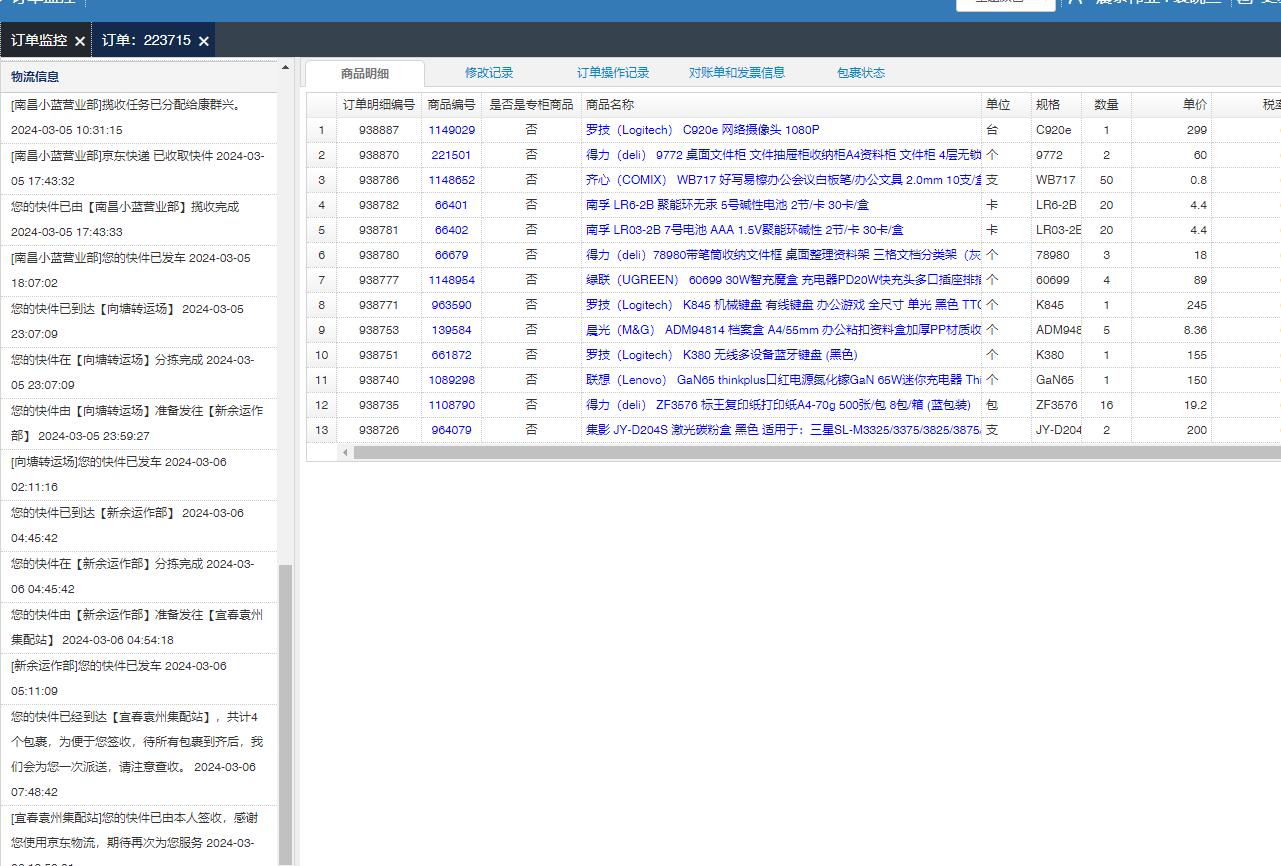Click the 商品编号 column header
1281x866 pixels.
(451, 105)
